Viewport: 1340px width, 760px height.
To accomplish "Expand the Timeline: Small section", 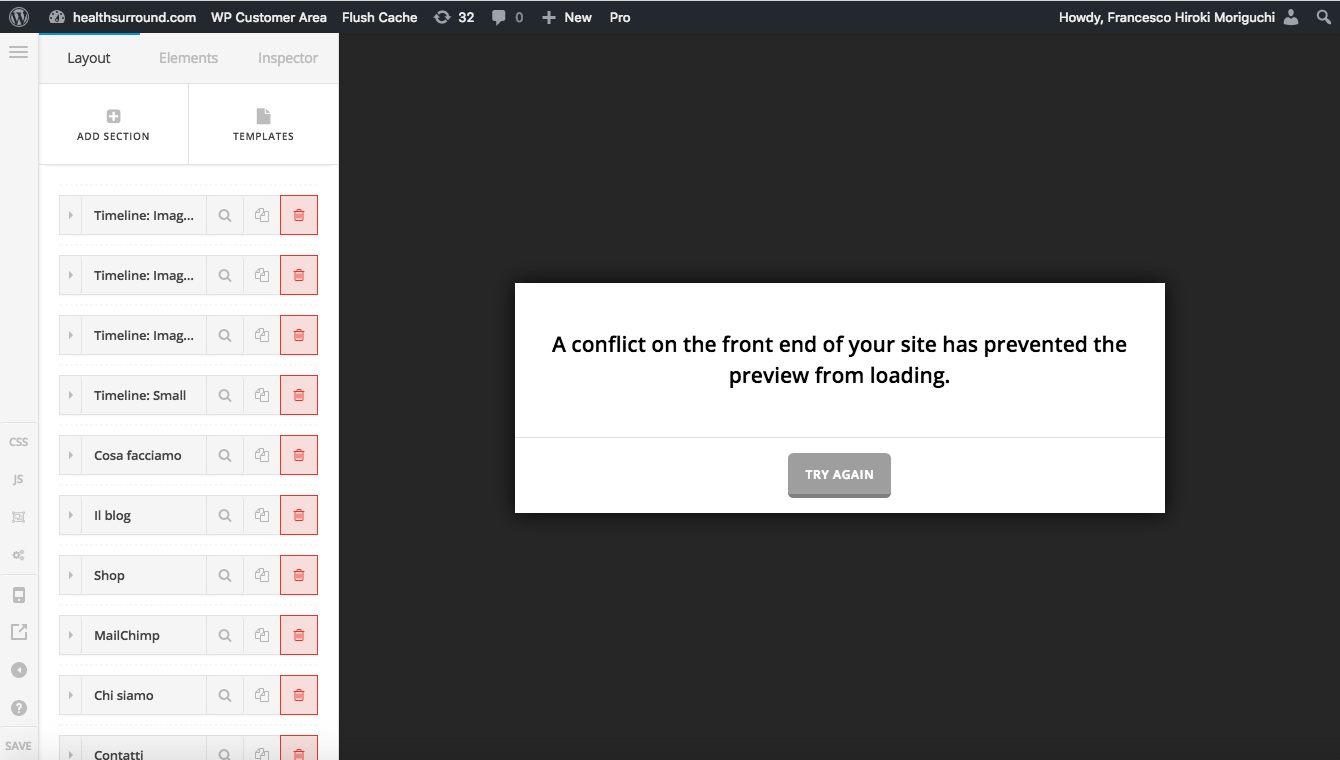I will pyautogui.click(x=69, y=395).
